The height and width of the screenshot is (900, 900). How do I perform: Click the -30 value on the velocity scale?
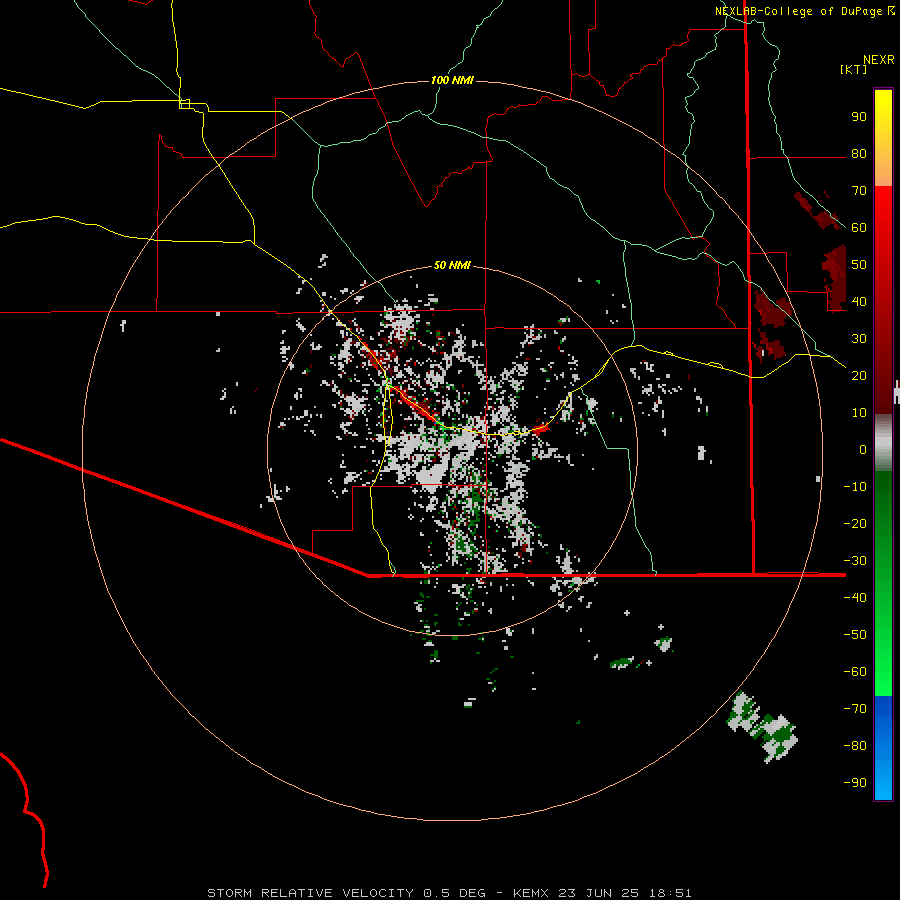[x=855, y=561]
